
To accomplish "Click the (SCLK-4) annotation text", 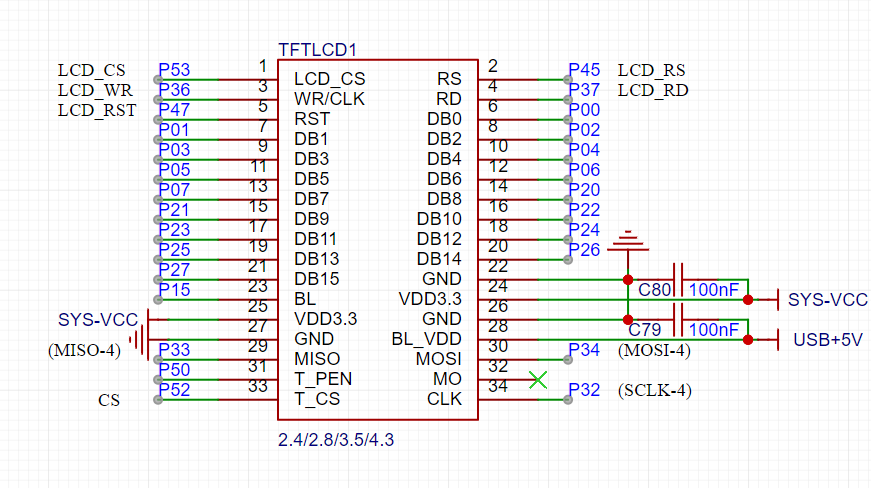I will click(x=655, y=391).
